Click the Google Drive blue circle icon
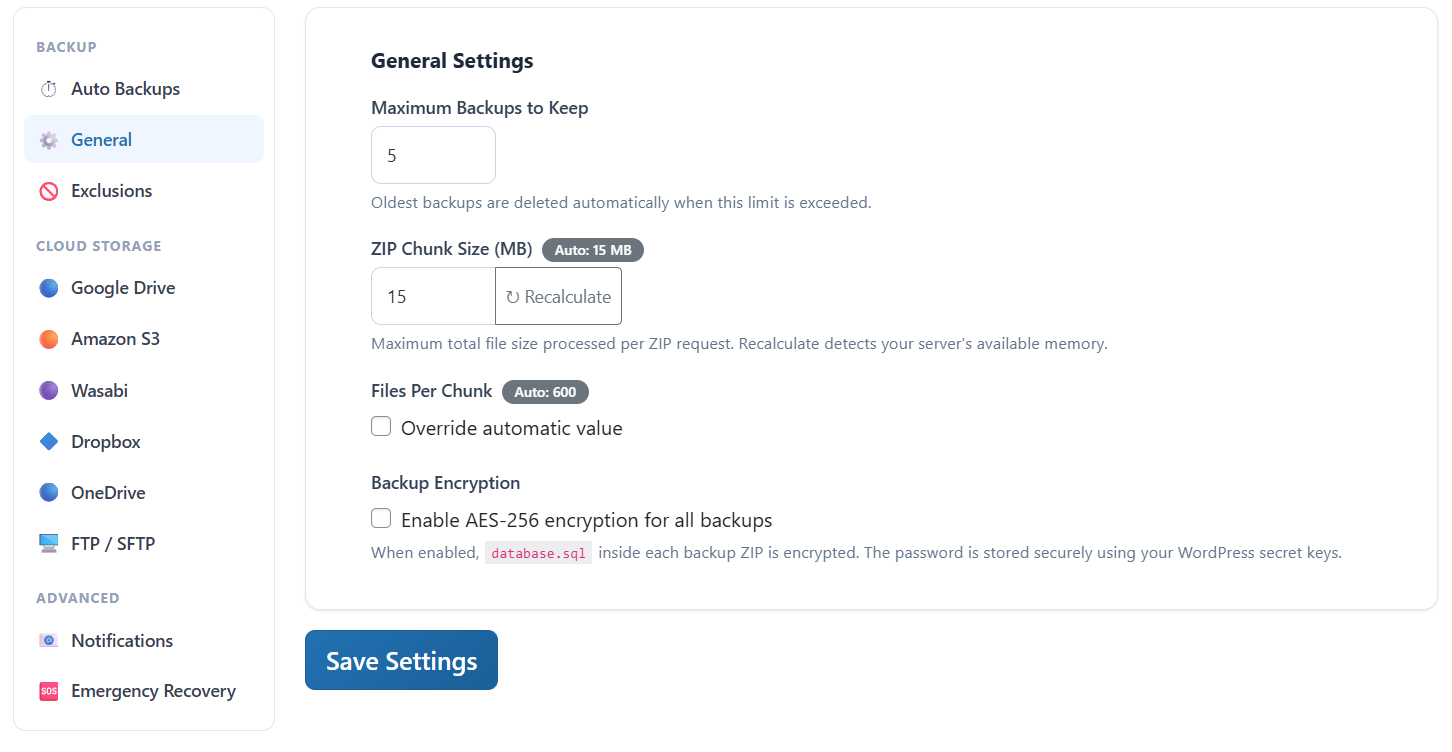 click(48, 288)
